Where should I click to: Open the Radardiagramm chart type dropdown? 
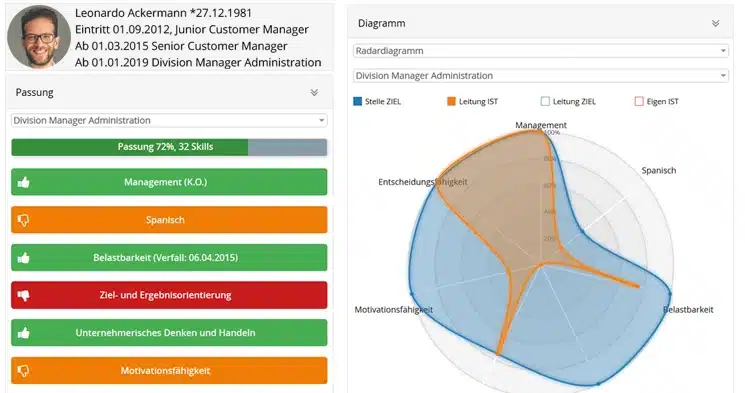tap(541, 51)
